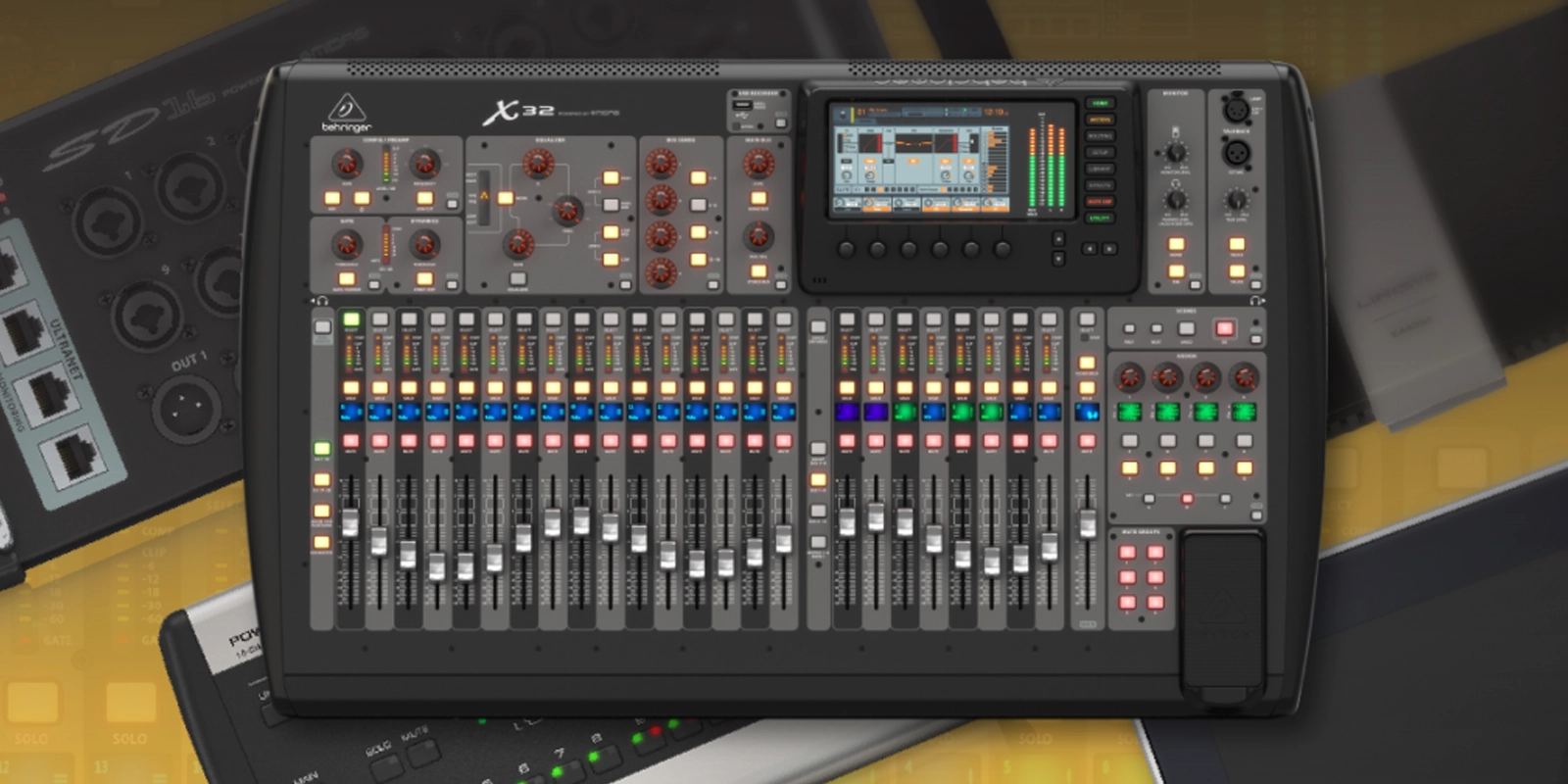Click the main fader at the far right
This screenshot has height=784, width=1568.
pyautogui.click(x=1087, y=522)
